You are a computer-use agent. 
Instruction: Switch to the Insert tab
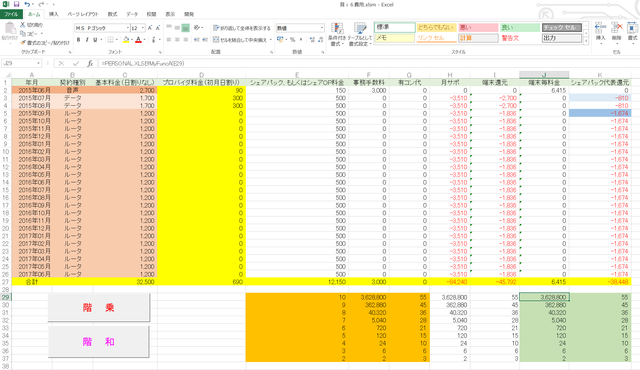click(x=53, y=14)
